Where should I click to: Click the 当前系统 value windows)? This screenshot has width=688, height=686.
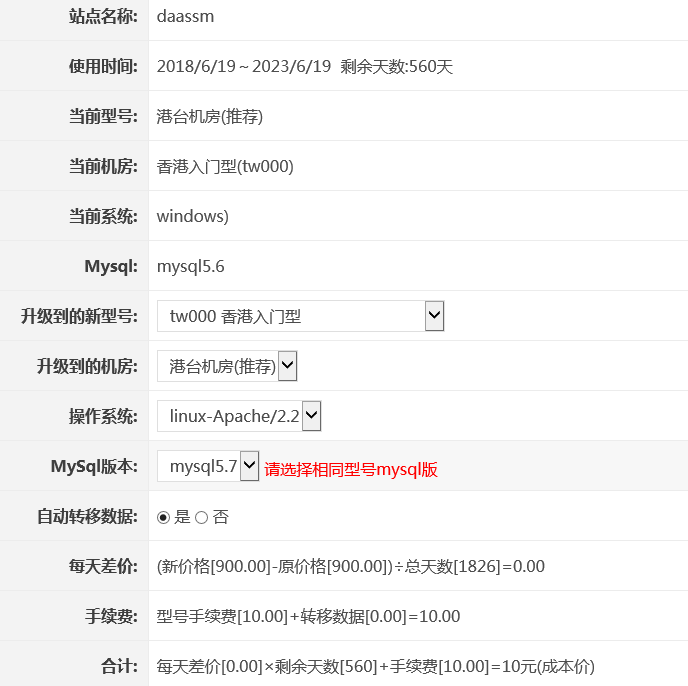[193, 216]
